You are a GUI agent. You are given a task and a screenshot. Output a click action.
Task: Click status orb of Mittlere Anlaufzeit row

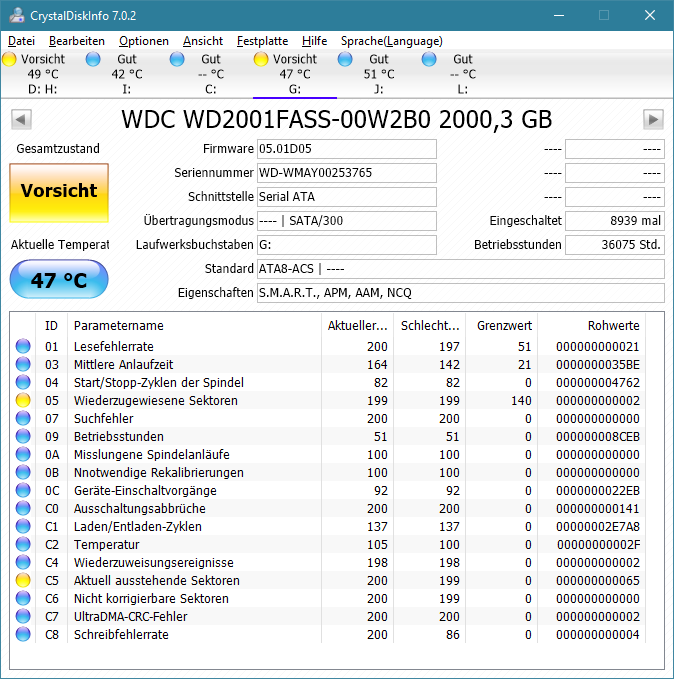[x=23, y=364]
